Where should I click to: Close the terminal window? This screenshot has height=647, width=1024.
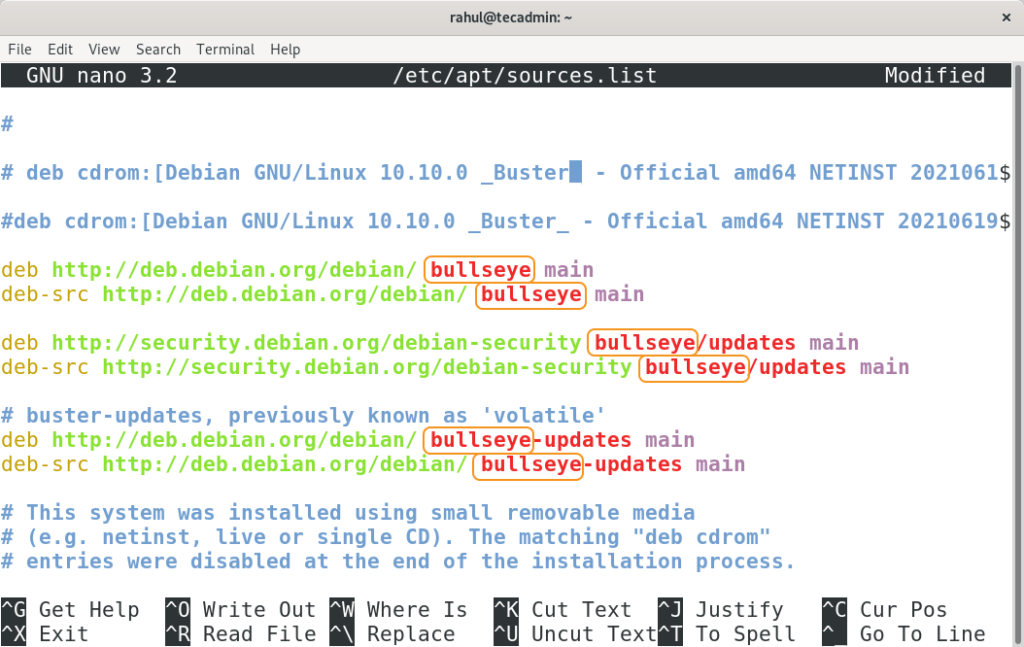1005,17
